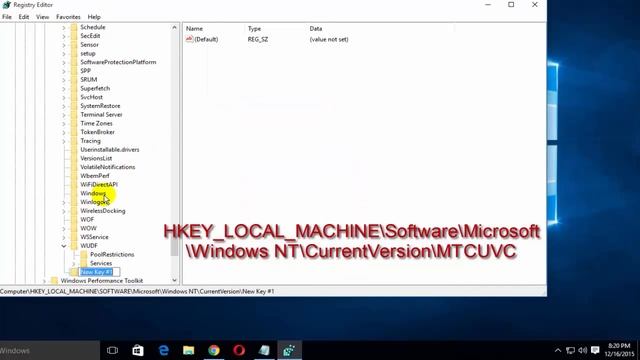Launch Microsoft Edge from taskbar

(163, 350)
